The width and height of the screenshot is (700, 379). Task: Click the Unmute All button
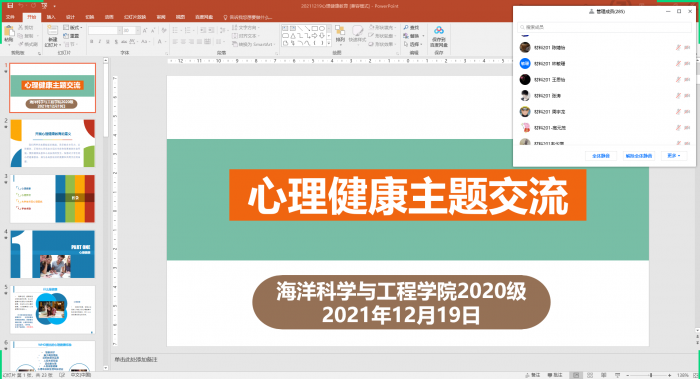click(639, 156)
